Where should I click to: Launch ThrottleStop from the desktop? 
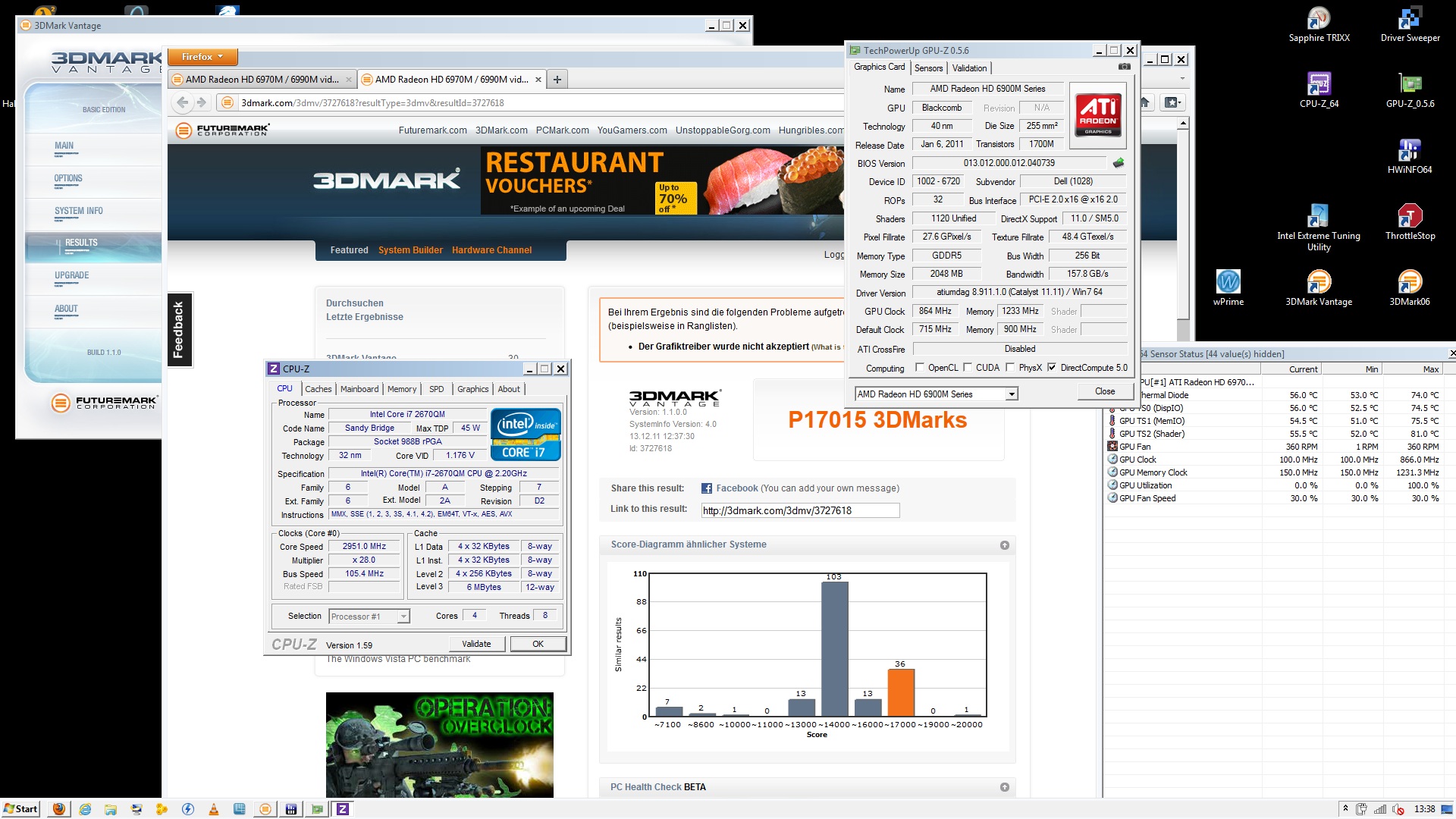pos(1410,221)
